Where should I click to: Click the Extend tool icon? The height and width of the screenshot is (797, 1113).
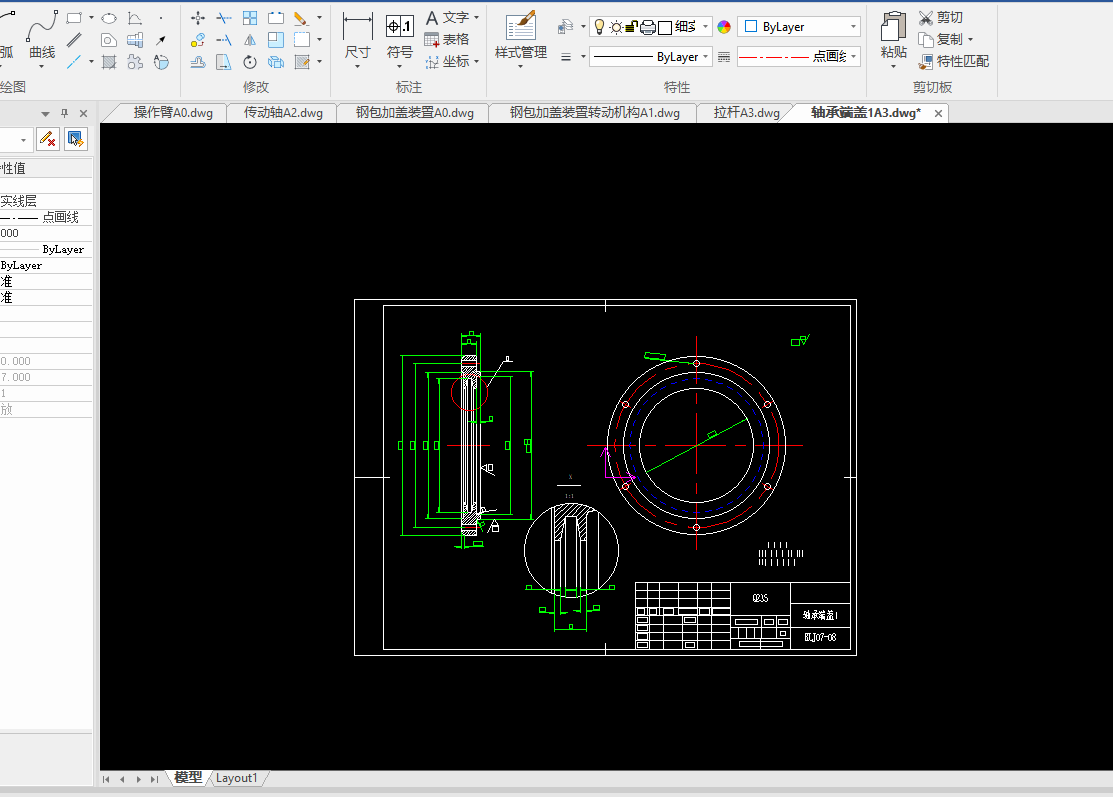224,40
